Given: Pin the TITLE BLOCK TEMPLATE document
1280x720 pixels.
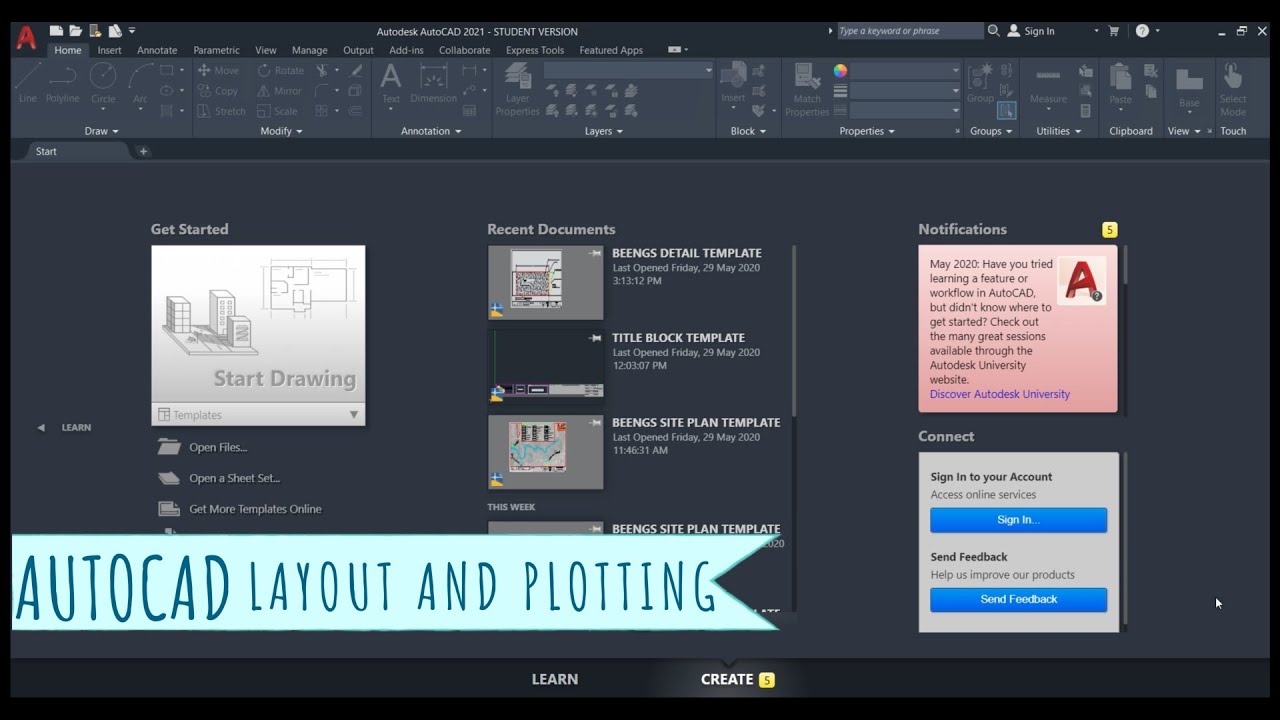Looking at the screenshot, I should (596, 338).
